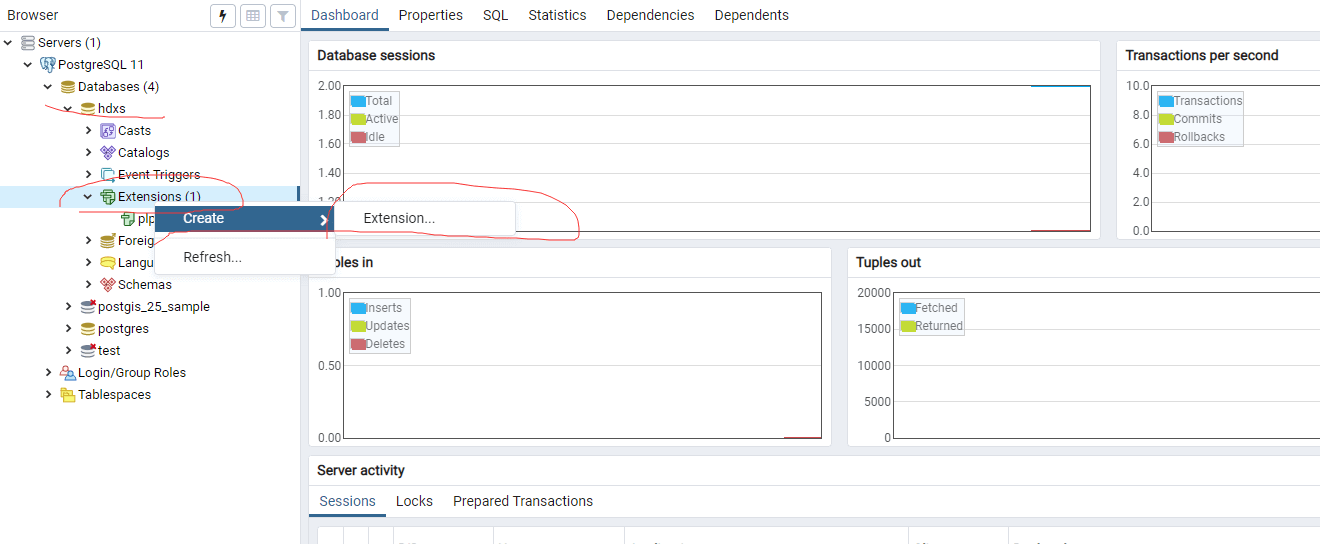Click the Login/Group Roles icon
This screenshot has height=544, width=1320.
(68, 373)
